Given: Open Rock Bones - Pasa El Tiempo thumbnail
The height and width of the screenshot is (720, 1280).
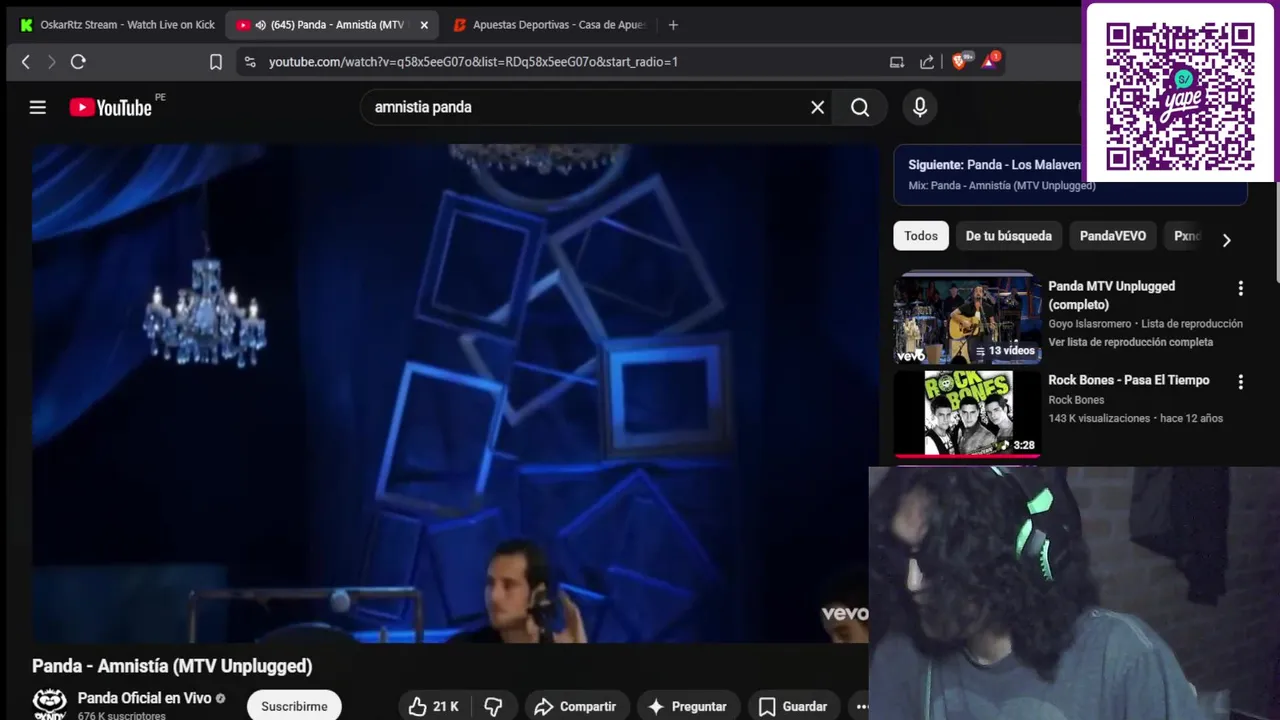Looking at the screenshot, I should click(x=967, y=414).
